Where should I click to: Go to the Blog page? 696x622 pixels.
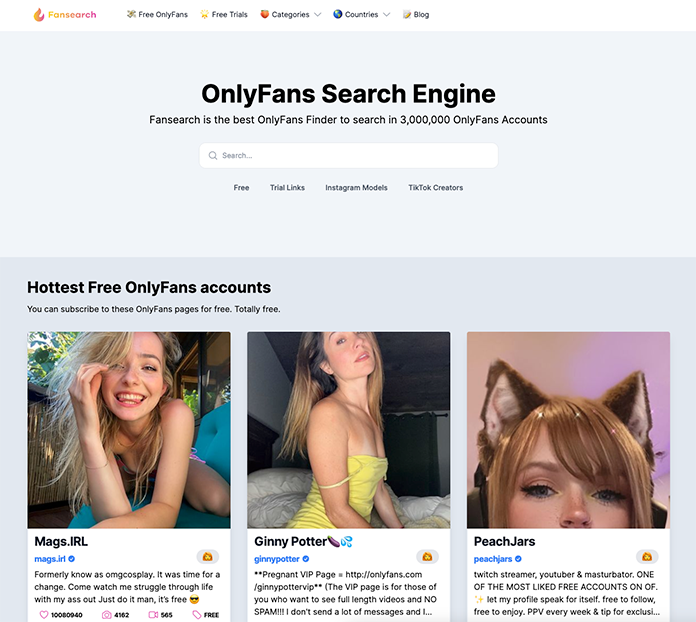click(421, 15)
